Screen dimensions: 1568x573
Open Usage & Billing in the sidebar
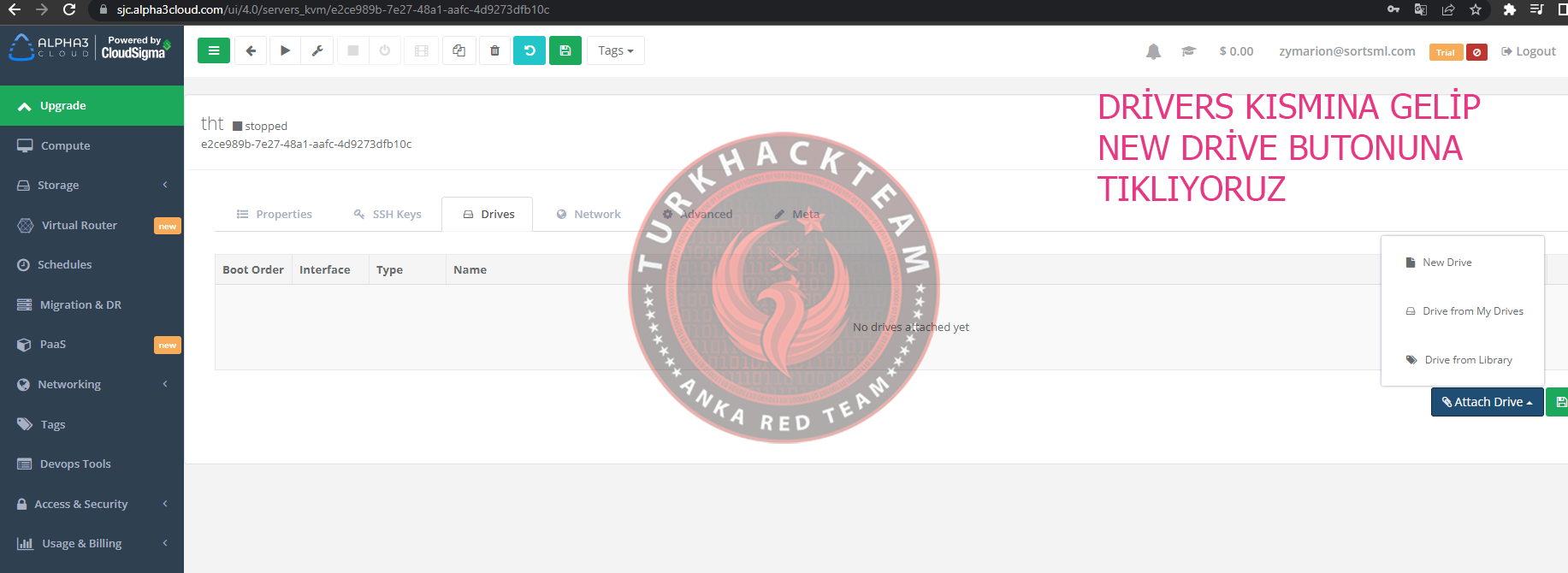point(92,543)
